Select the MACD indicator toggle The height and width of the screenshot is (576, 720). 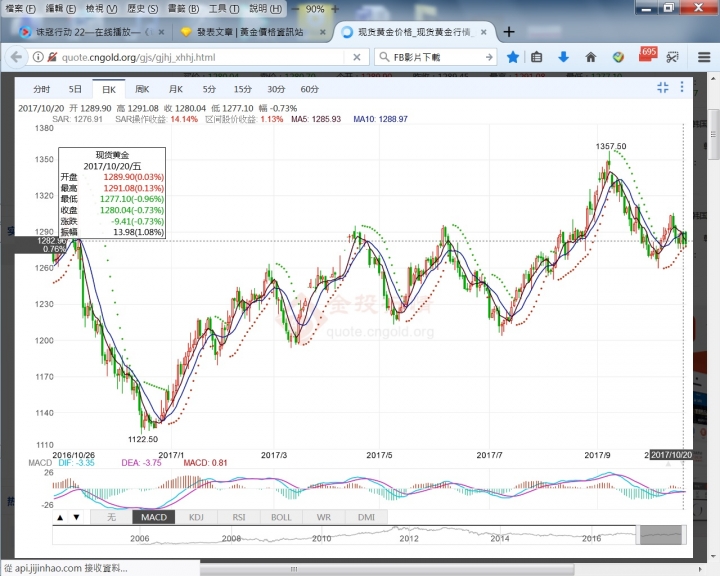tap(153, 517)
